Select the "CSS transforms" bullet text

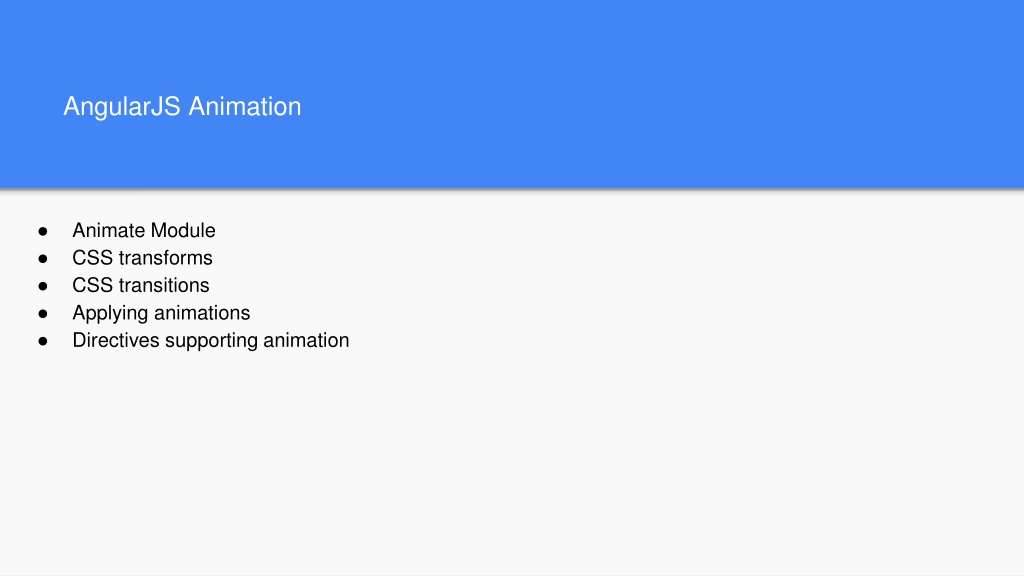[x=142, y=258]
